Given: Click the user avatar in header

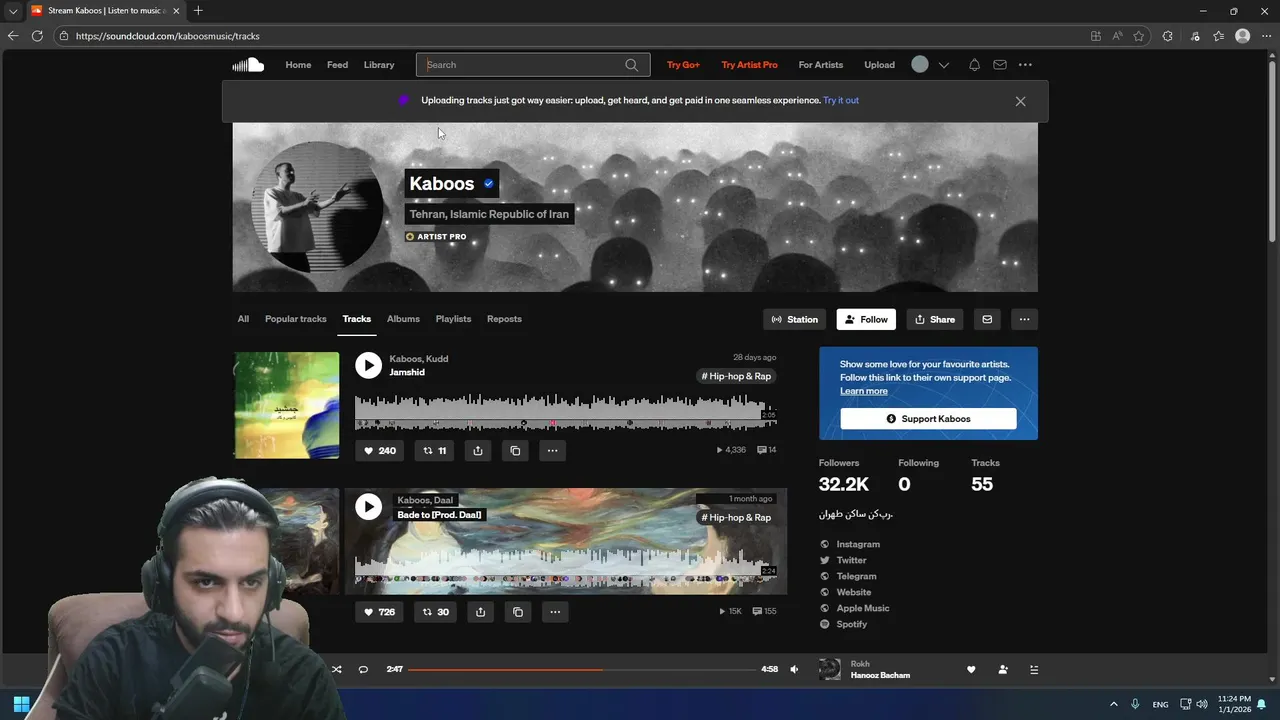Looking at the screenshot, I should click(x=920, y=65).
